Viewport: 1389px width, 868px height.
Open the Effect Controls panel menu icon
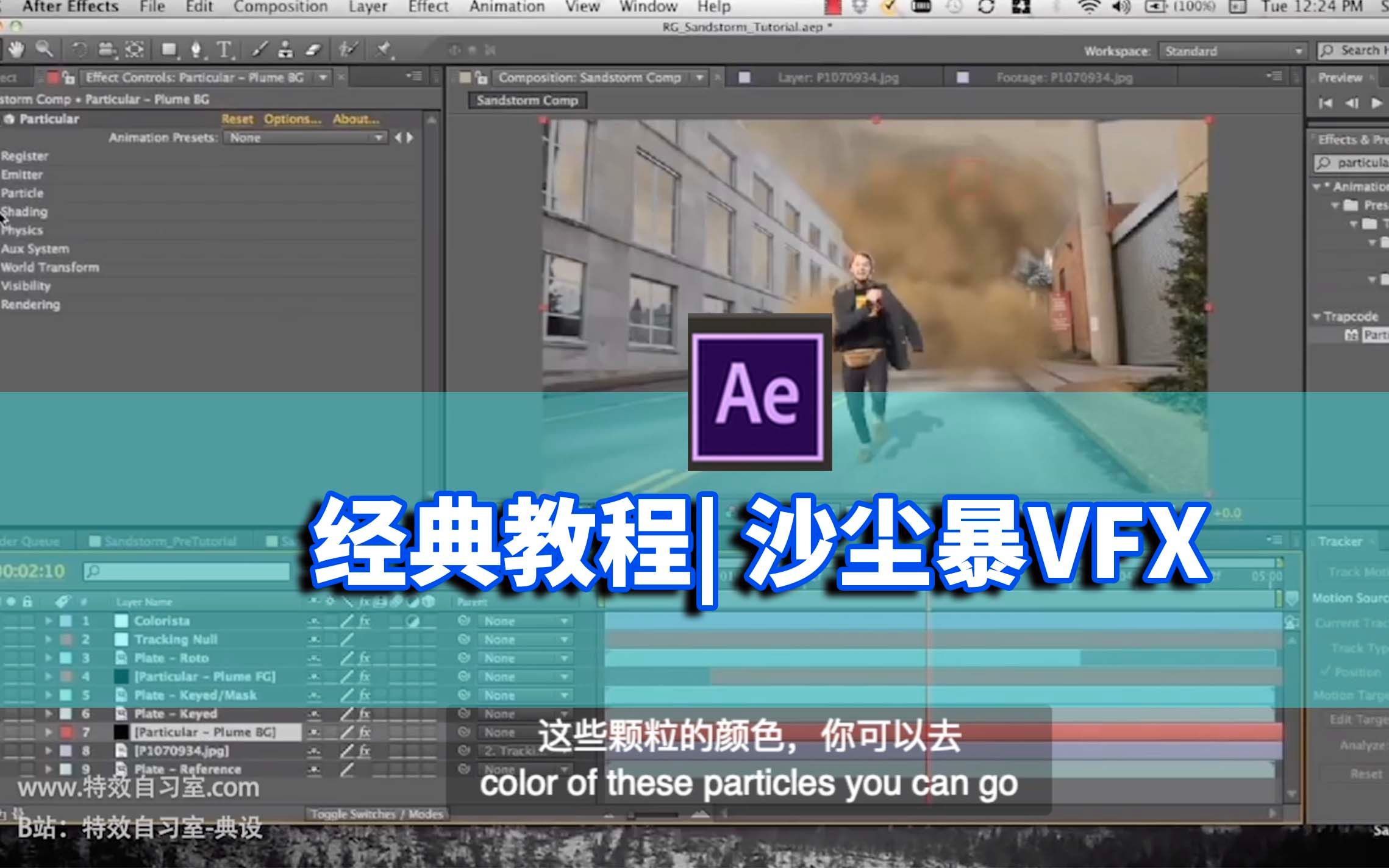[415, 77]
